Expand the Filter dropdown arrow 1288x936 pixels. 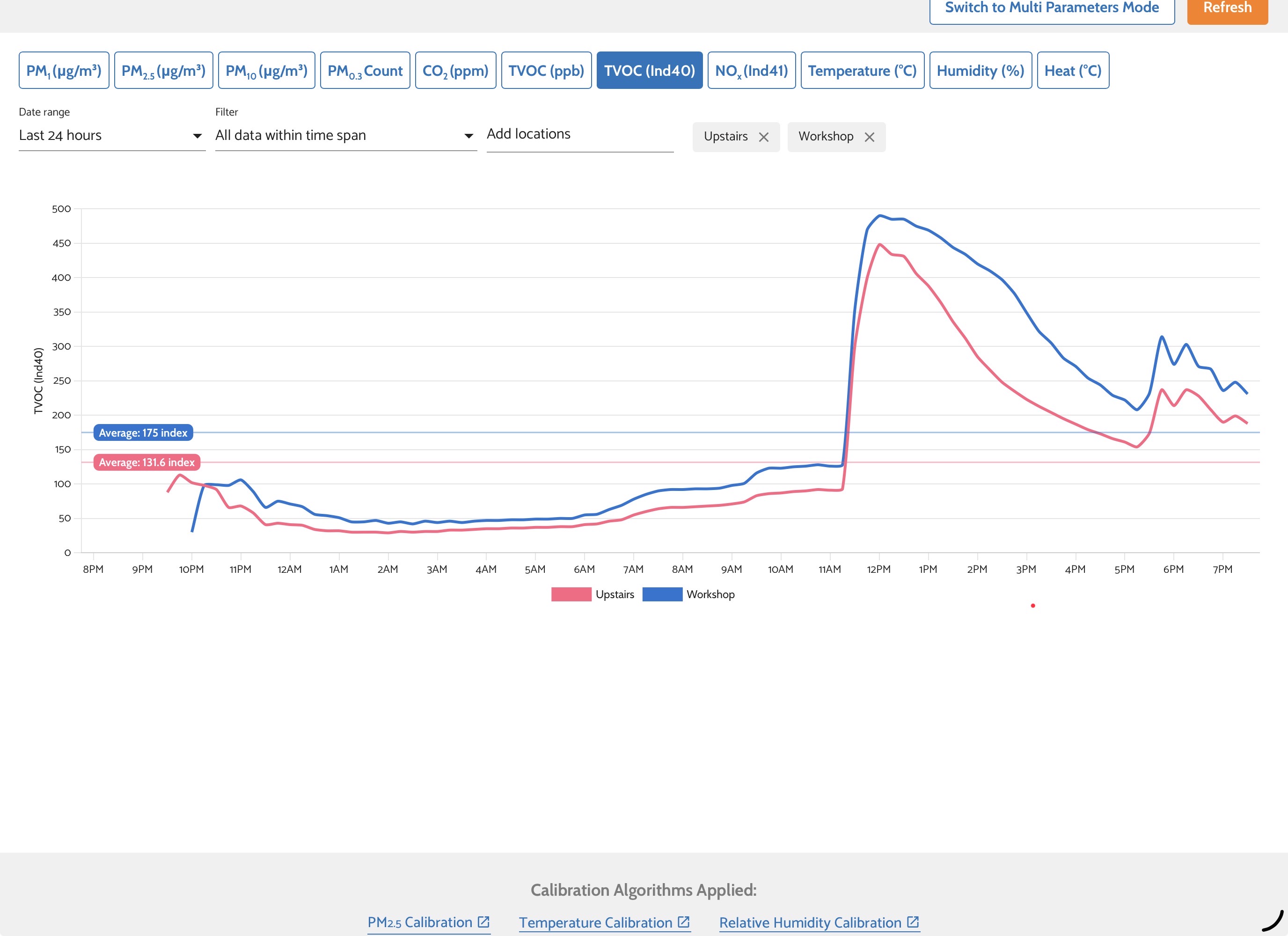(468, 136)
